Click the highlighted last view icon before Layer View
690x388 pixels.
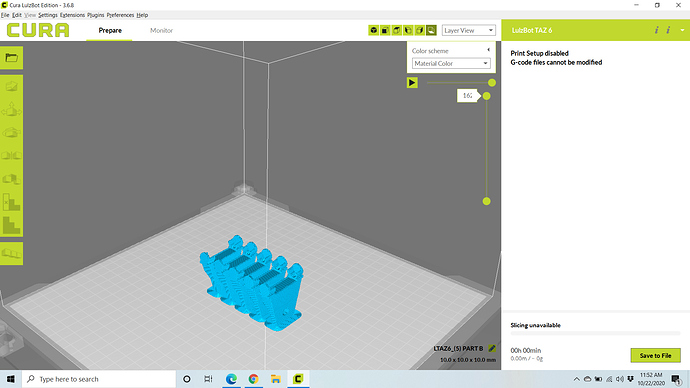point(431,30)
